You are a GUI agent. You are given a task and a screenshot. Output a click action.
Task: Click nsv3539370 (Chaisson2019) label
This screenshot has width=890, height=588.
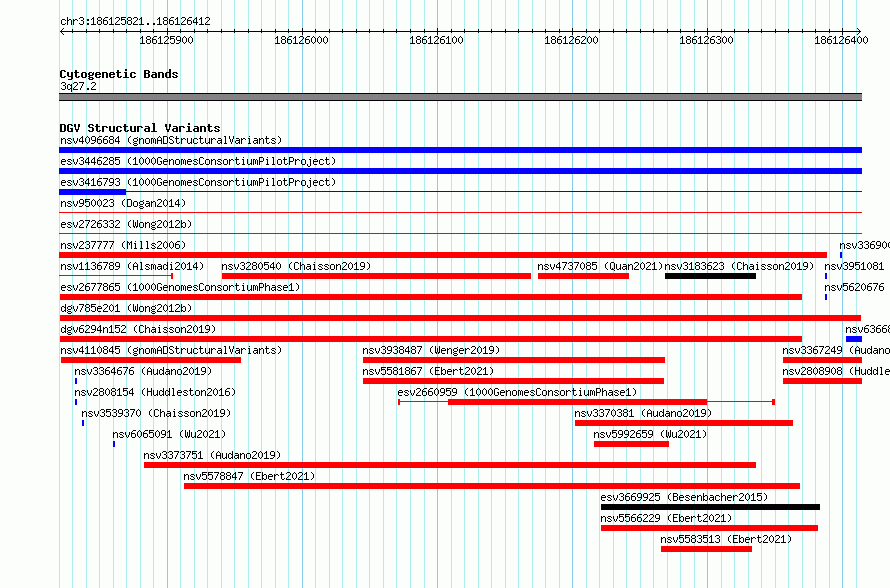click(156, 413)
